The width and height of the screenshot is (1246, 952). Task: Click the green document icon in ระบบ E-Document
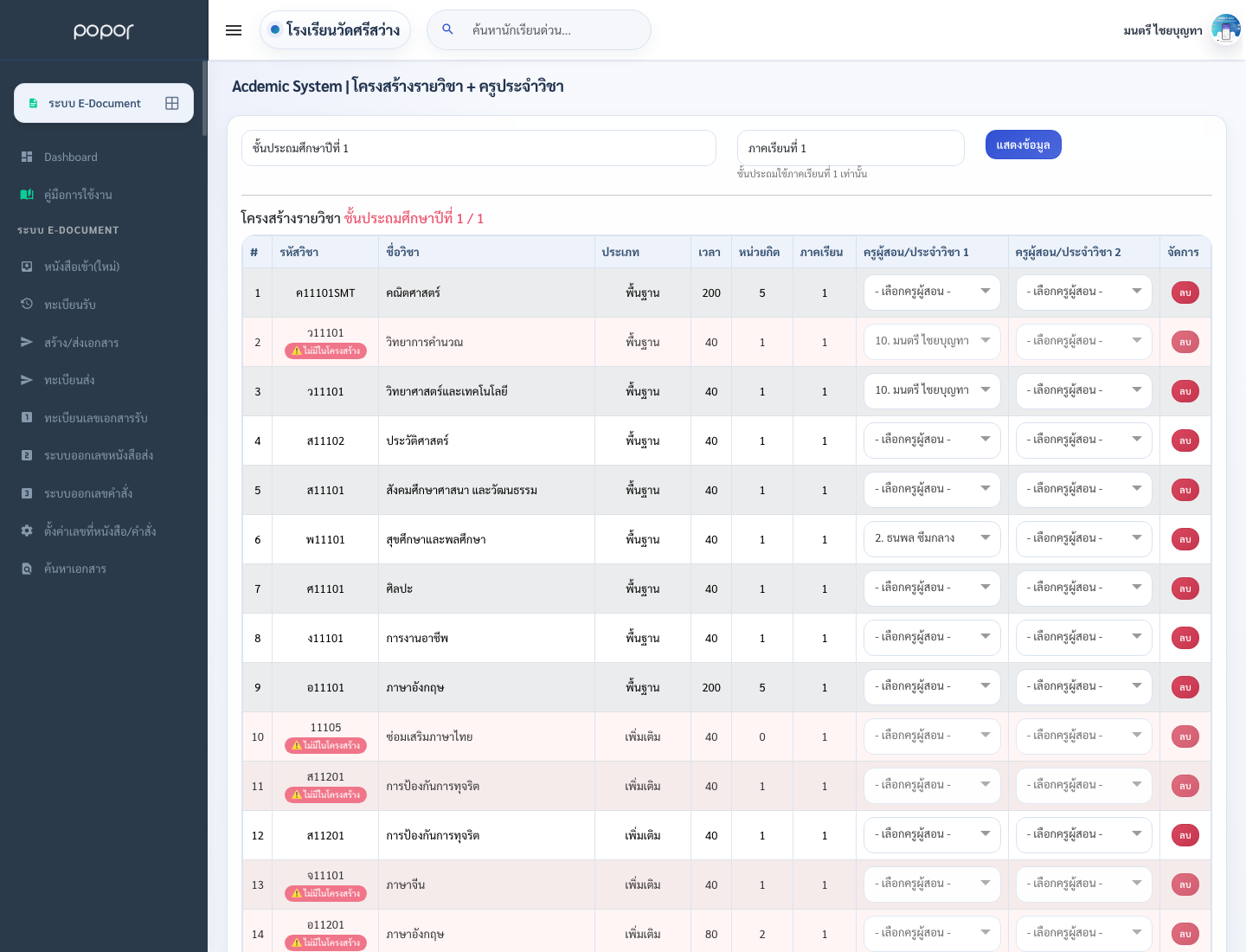[33, 103]
